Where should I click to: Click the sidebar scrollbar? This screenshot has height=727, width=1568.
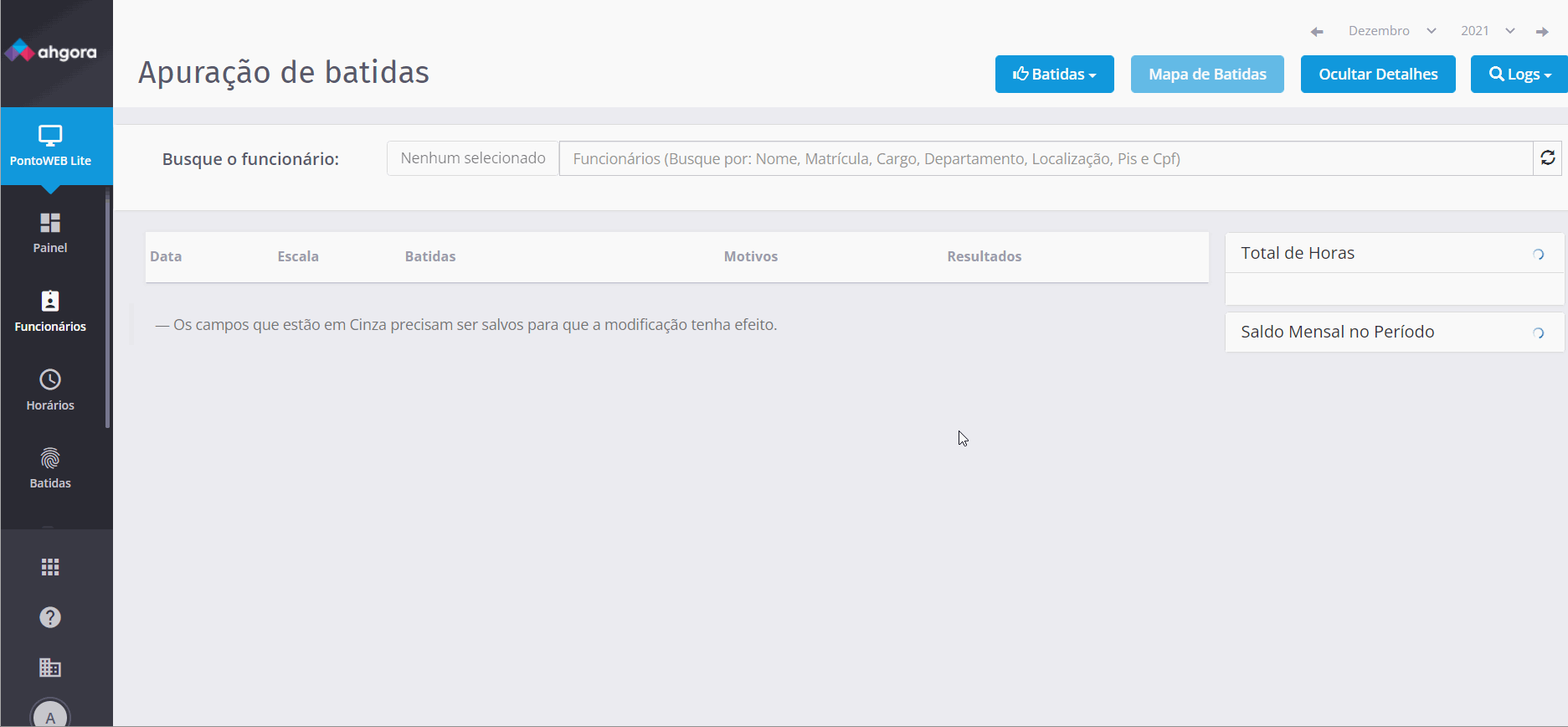click(107, 310)
